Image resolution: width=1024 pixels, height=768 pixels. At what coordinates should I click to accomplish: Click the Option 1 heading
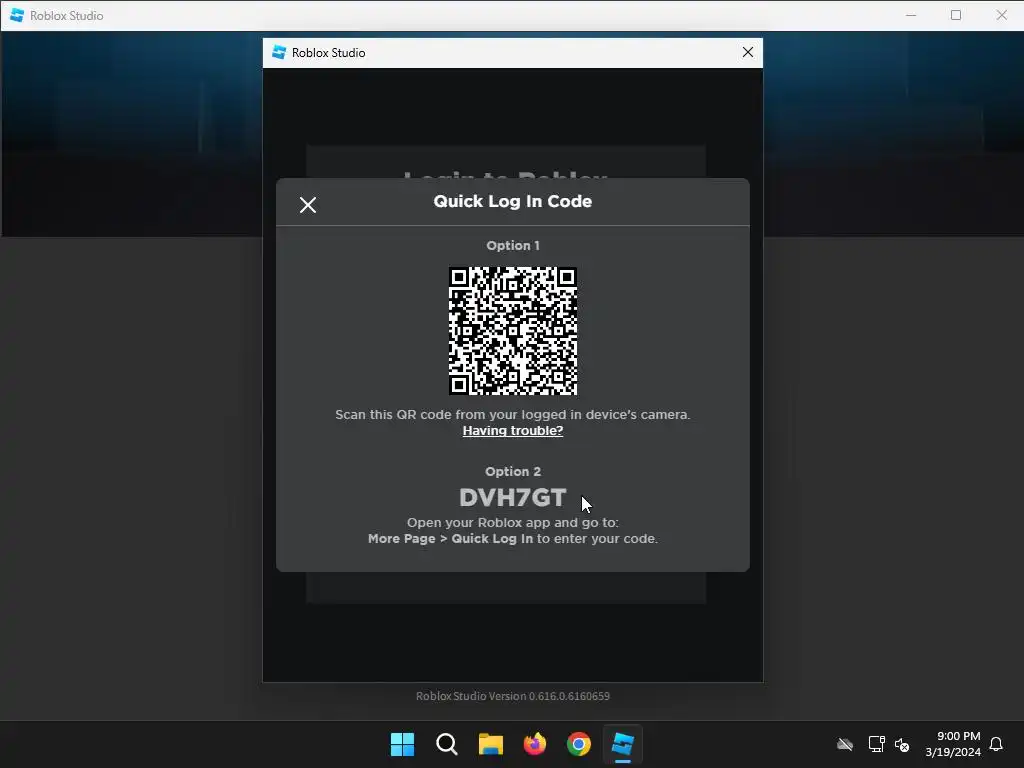(513, 246)
